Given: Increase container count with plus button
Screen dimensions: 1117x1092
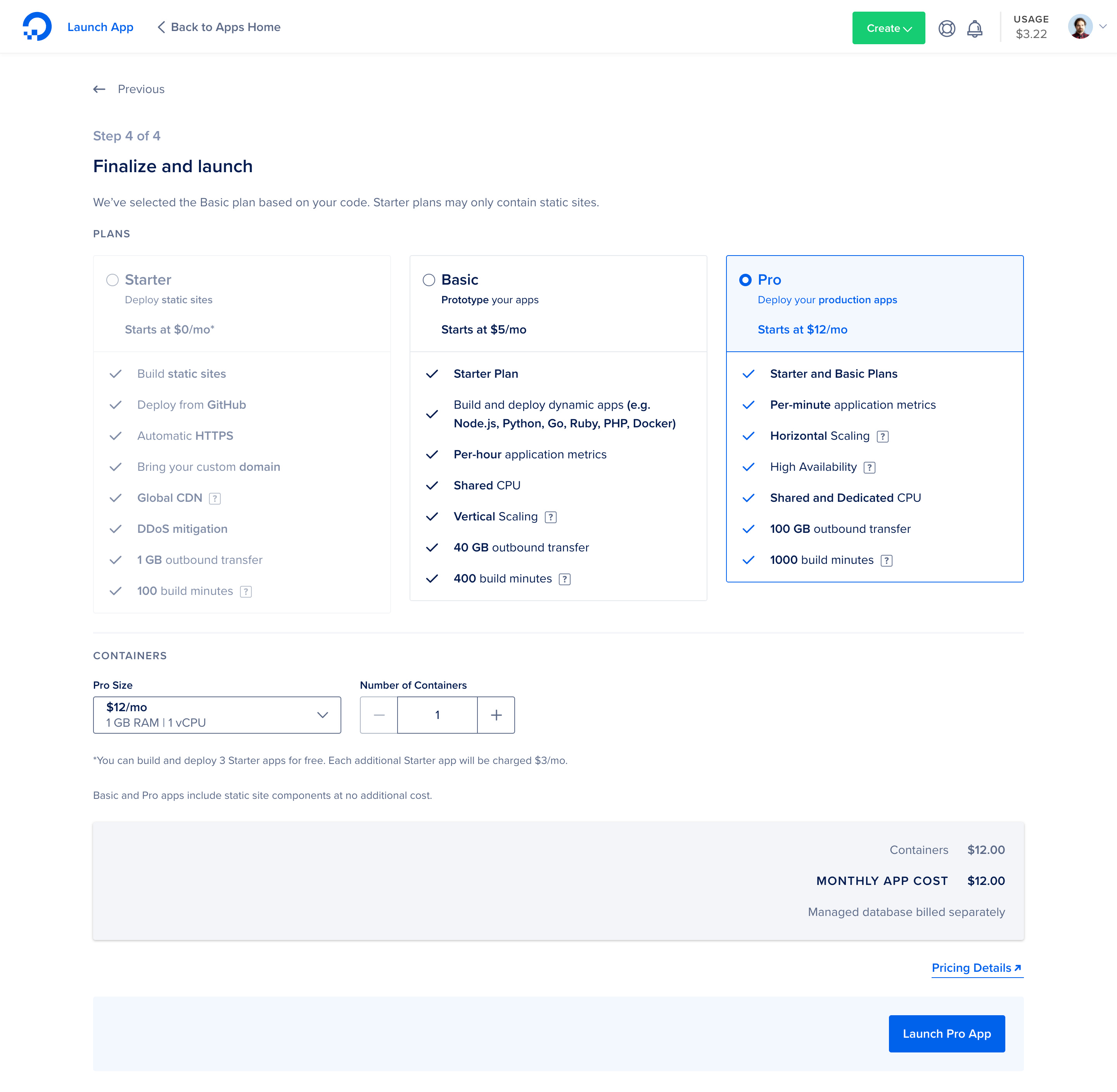Looking at the screenshot, I should tap(496, 715).
